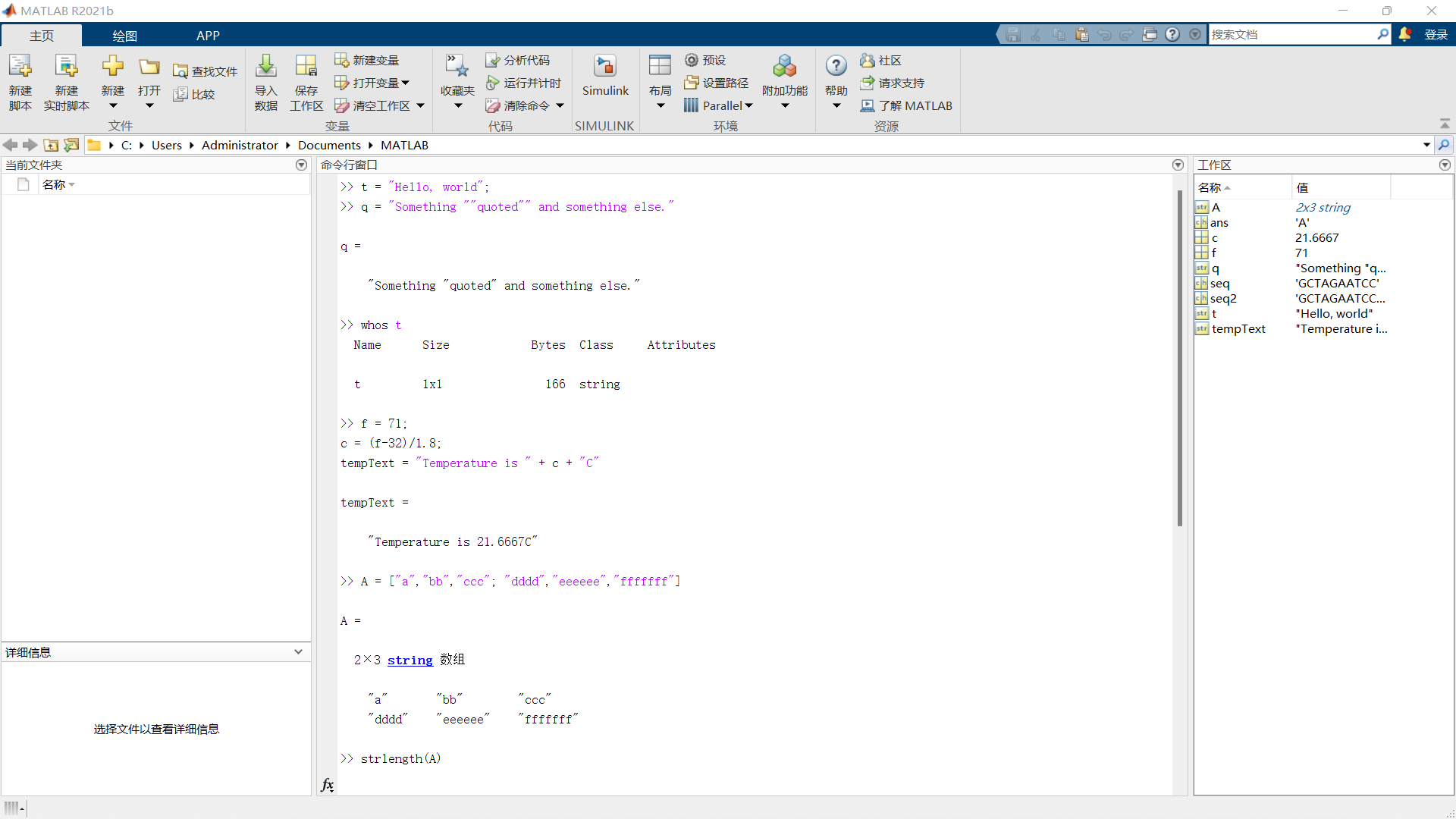This screenshot has width=1456, height=819.
Task: Click the address bar search icon
Action: (x=1444, y=145)
